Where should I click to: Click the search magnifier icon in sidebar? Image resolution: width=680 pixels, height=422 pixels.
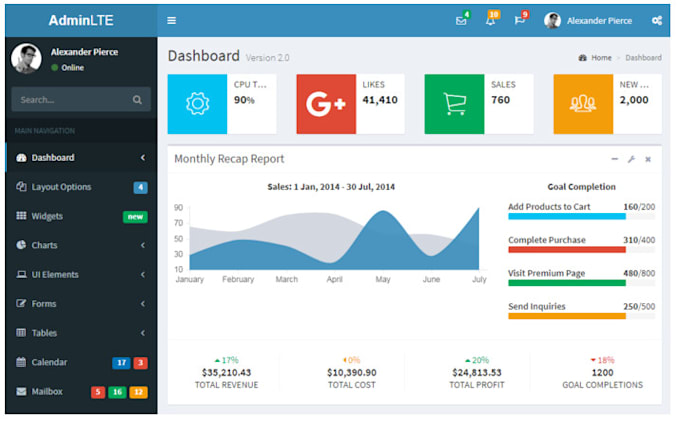tap(137, 100)
